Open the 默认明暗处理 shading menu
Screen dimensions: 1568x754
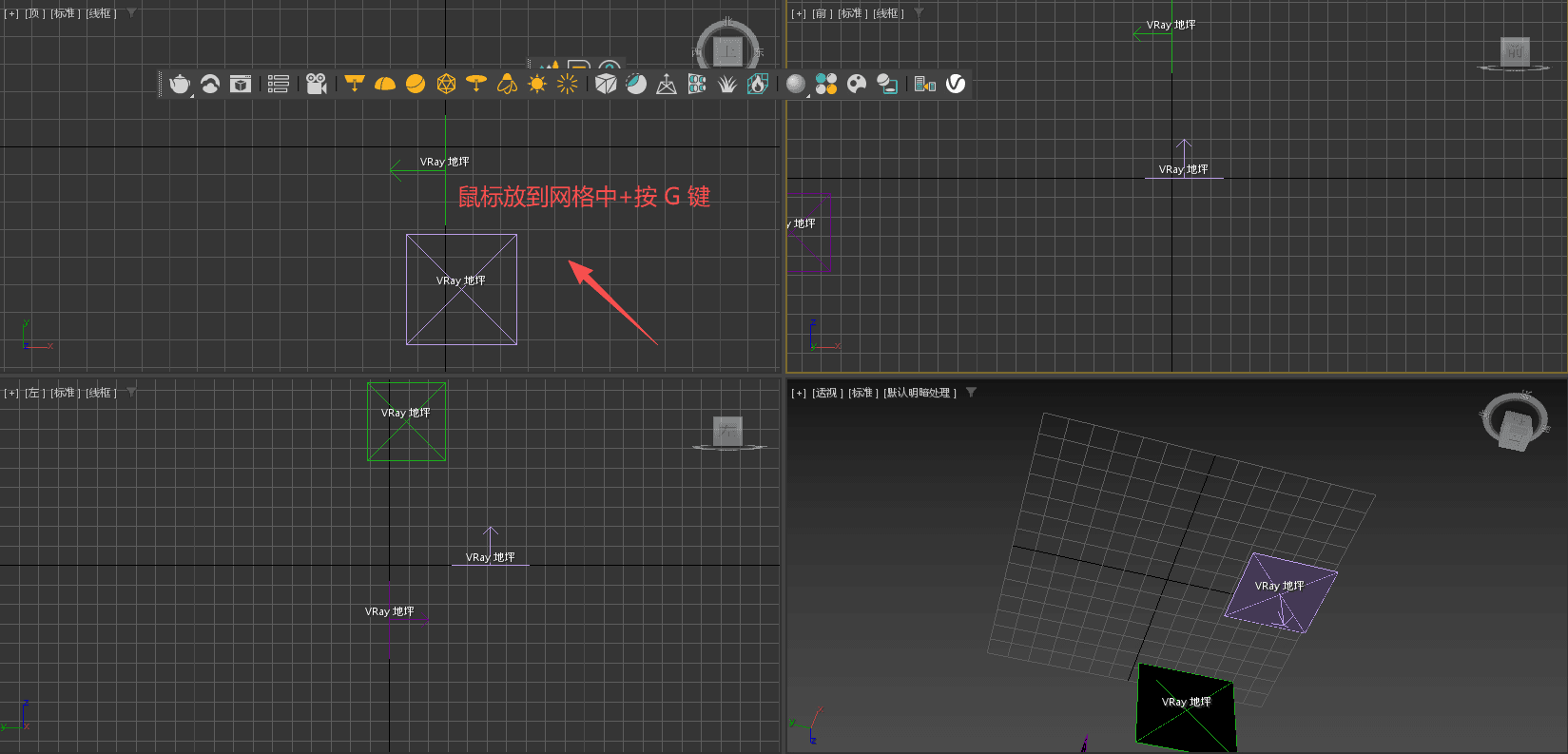tap(920, 393)
